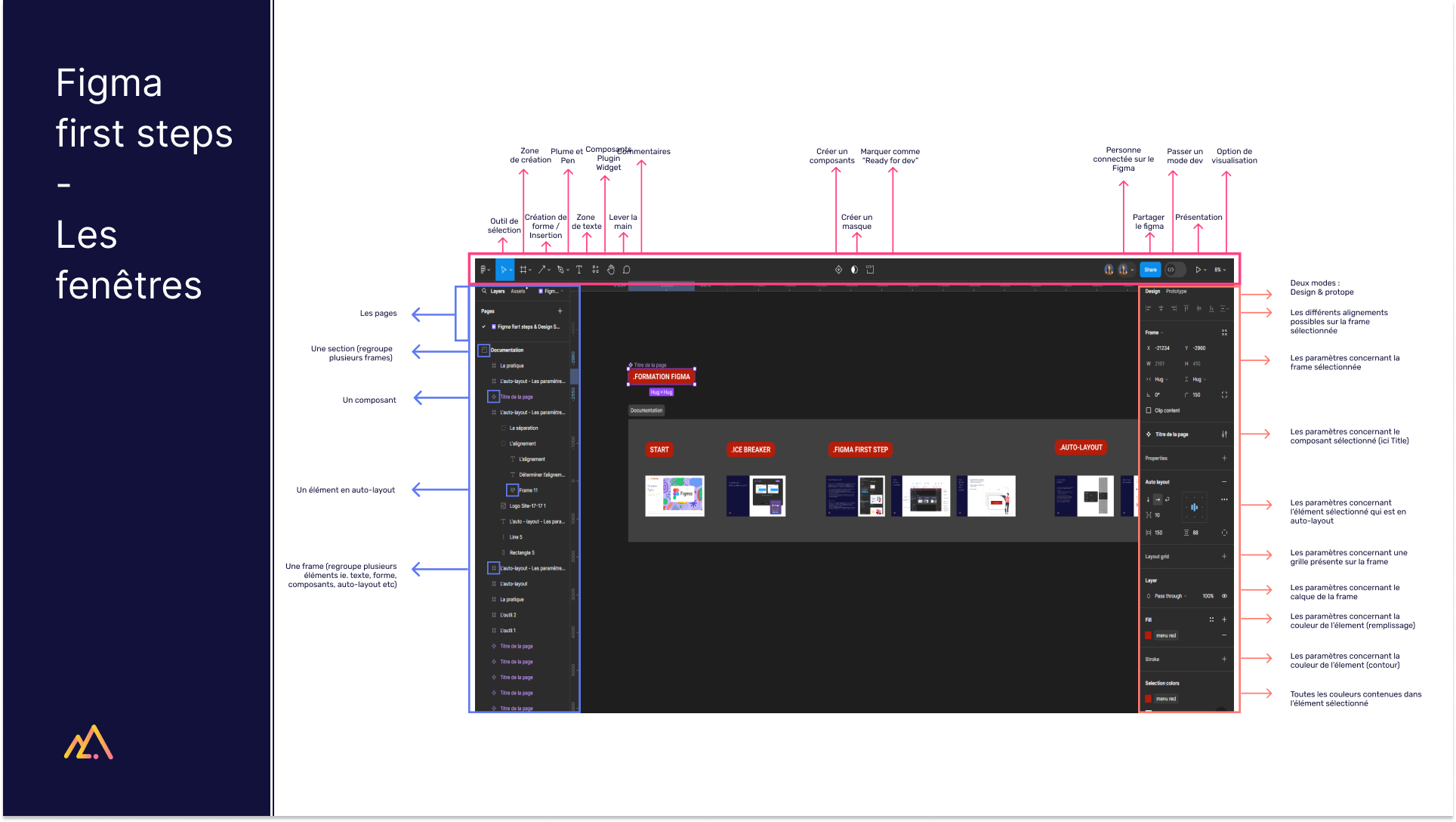Toggle layer visibility eye icon

click(x=1224, y=596)
